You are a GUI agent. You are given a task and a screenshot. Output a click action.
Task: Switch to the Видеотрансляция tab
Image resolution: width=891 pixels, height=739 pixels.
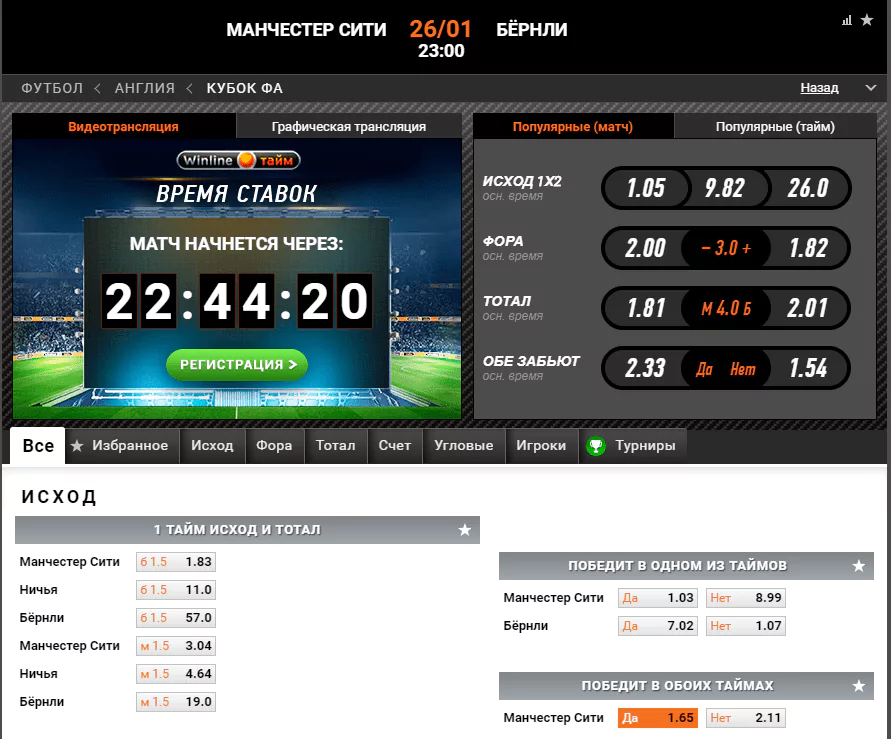click(x=123, y=126)
